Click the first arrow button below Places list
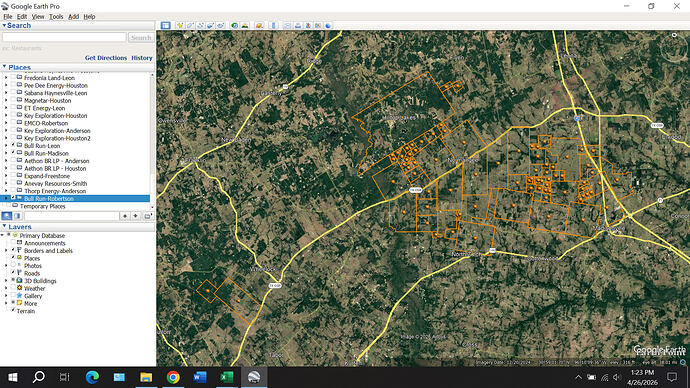This screenshot has height=388, width=690. [125, 216]
